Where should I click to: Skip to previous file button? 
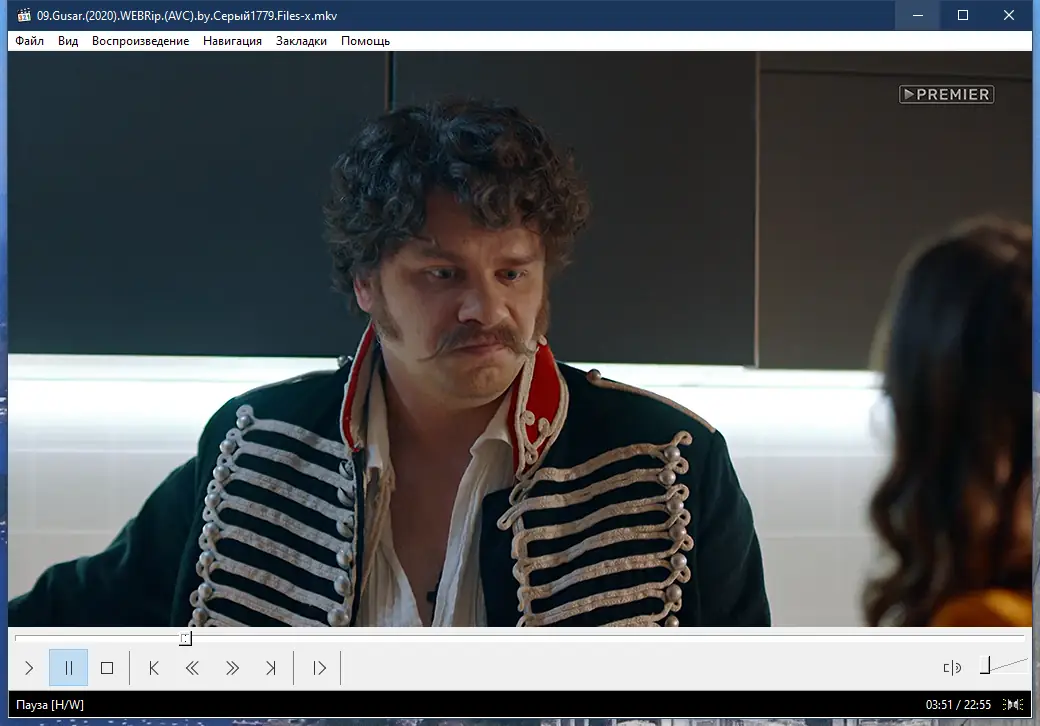154,668
